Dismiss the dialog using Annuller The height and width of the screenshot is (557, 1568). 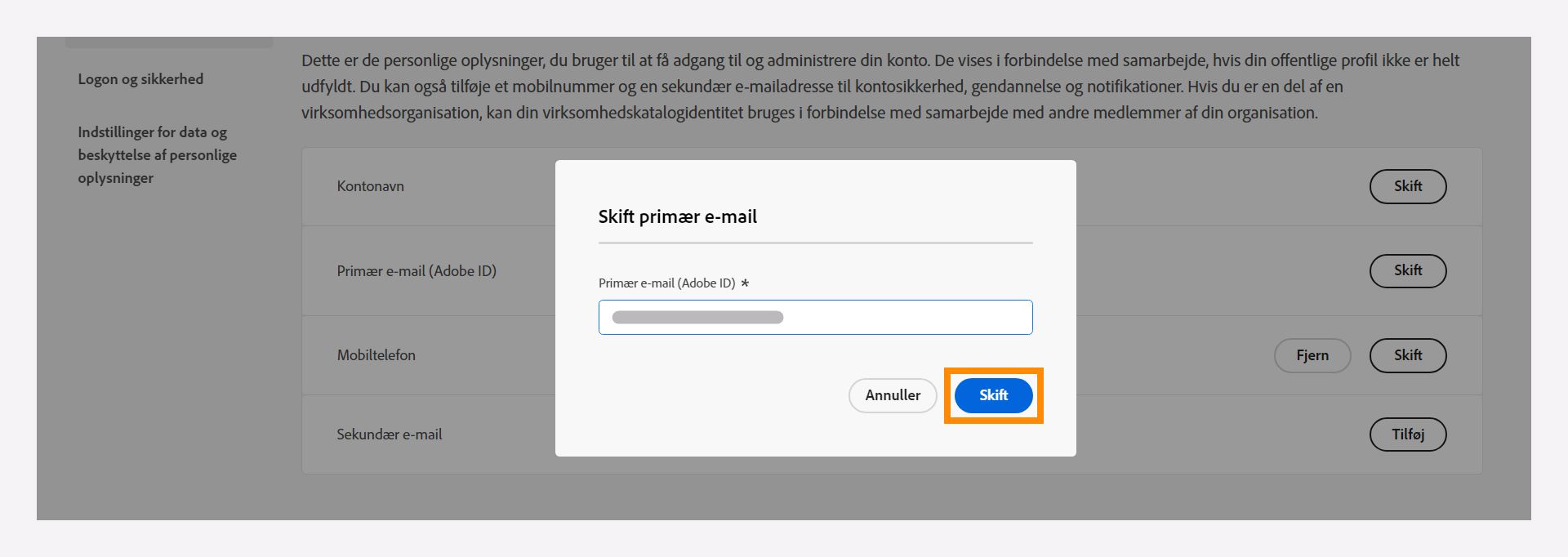(892, 395)
